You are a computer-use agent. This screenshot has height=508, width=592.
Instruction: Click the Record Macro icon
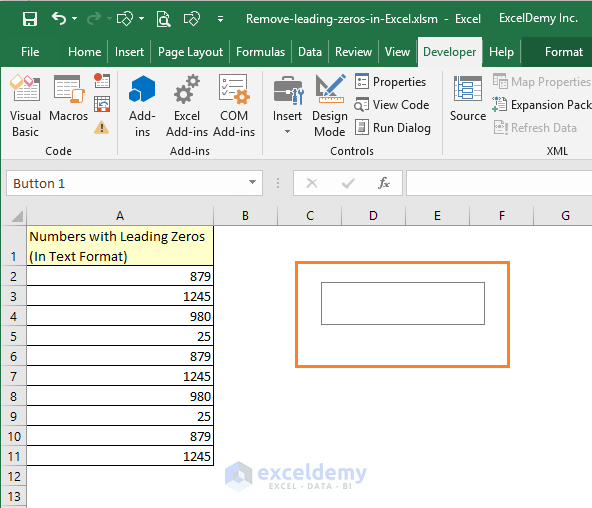pyautogui.click(x=102, y=81)
